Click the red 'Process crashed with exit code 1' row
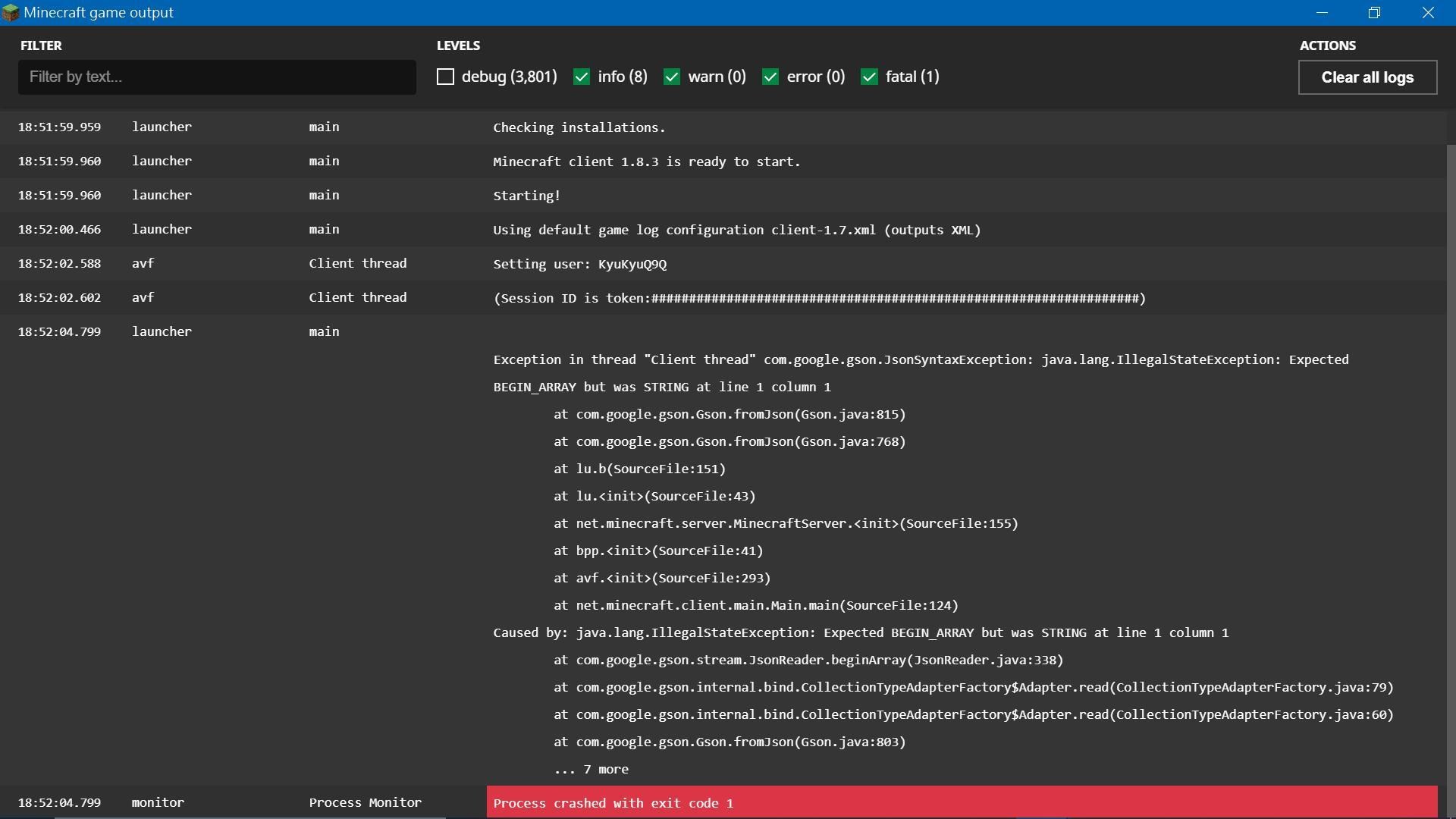The image size is (1456, 819). click(x=962, y=802)
